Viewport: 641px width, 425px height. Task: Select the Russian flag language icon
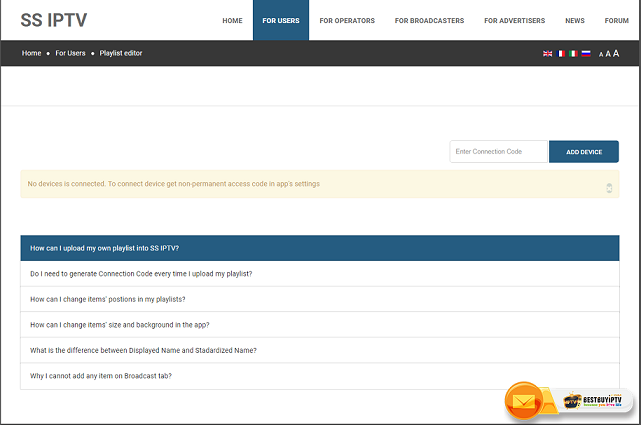pyautogui.click(x=586, y=53)
